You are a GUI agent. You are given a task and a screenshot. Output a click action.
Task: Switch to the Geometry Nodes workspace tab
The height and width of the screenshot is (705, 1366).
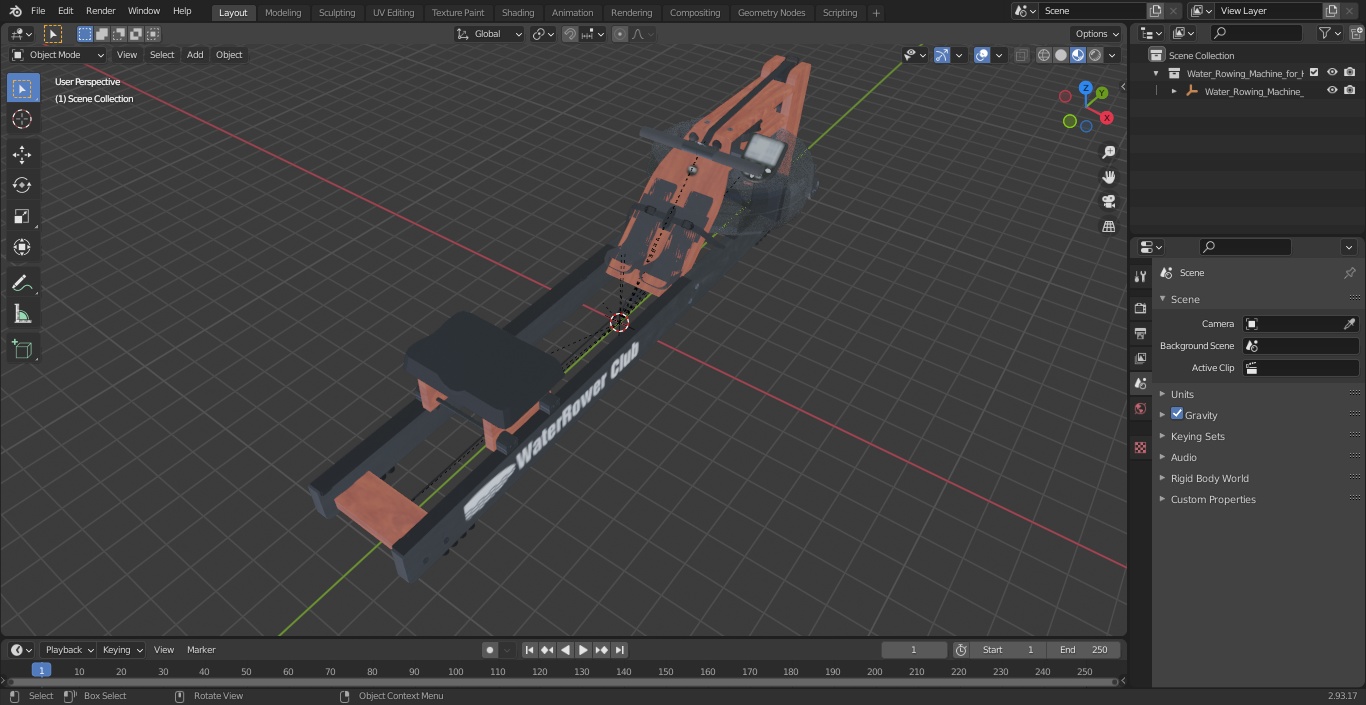point(771,12)
